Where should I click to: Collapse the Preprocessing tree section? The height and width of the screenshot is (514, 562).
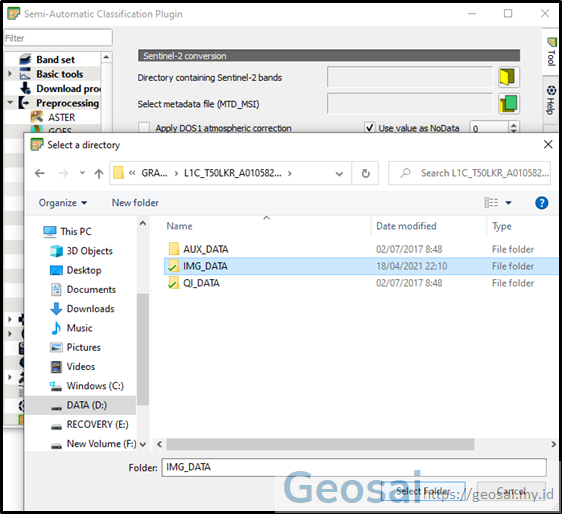[10, 103]
